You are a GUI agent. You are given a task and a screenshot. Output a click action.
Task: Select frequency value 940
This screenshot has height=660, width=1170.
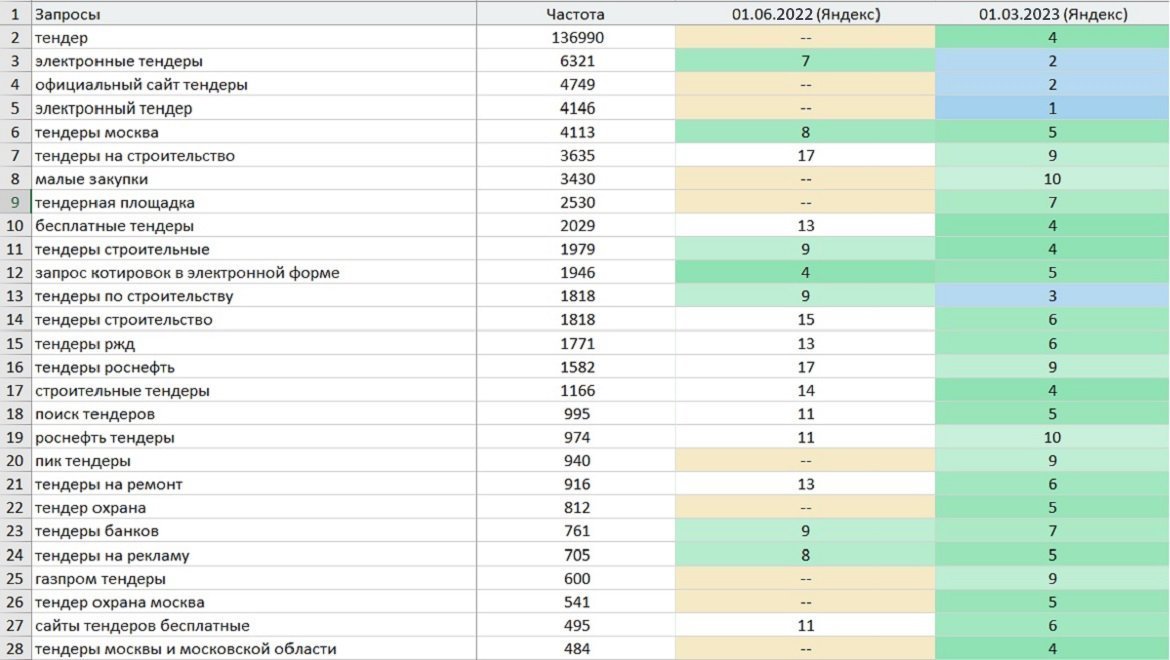pos(577,461)
